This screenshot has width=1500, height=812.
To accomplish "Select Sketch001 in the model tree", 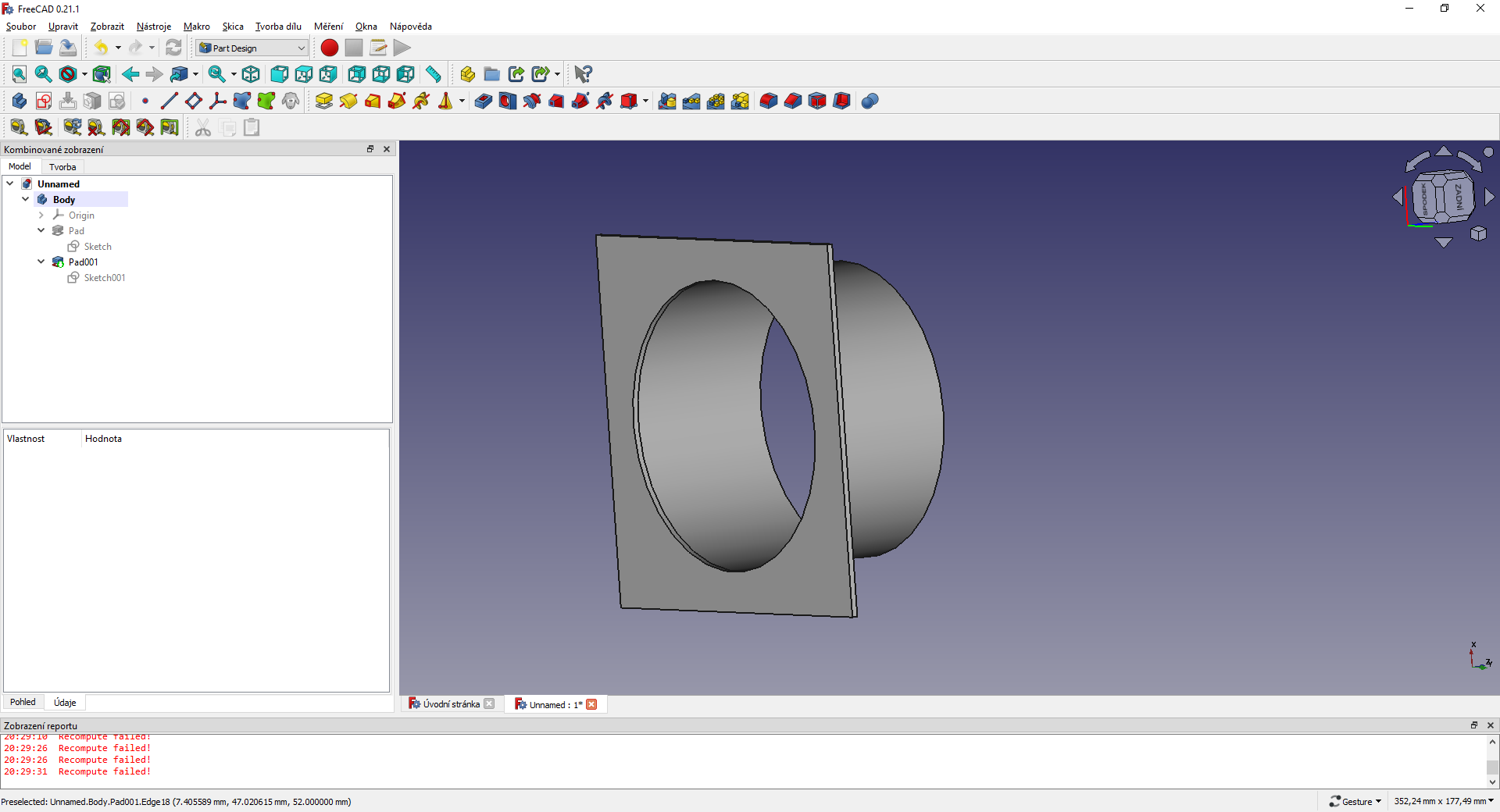I will pyautogui.click(x=104, y=277).
